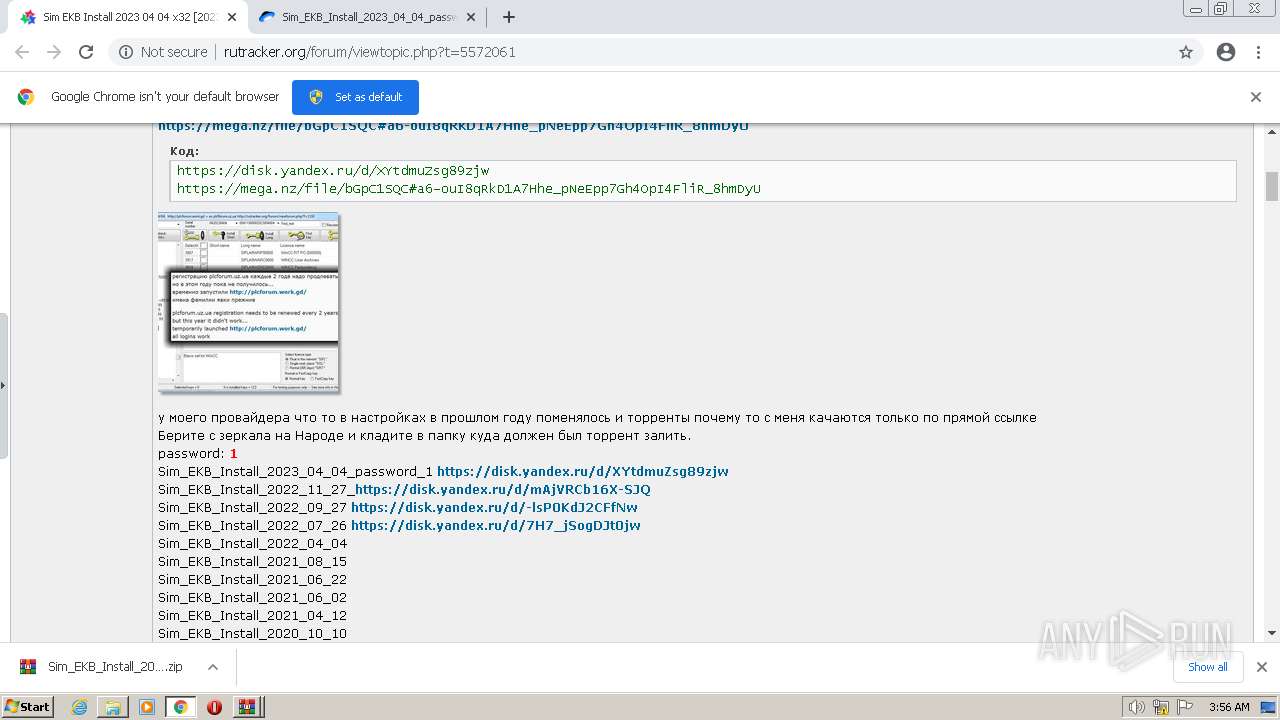Click the 3:56 AM system clock
The image size is (1280, 720).
click(1229, 707)
